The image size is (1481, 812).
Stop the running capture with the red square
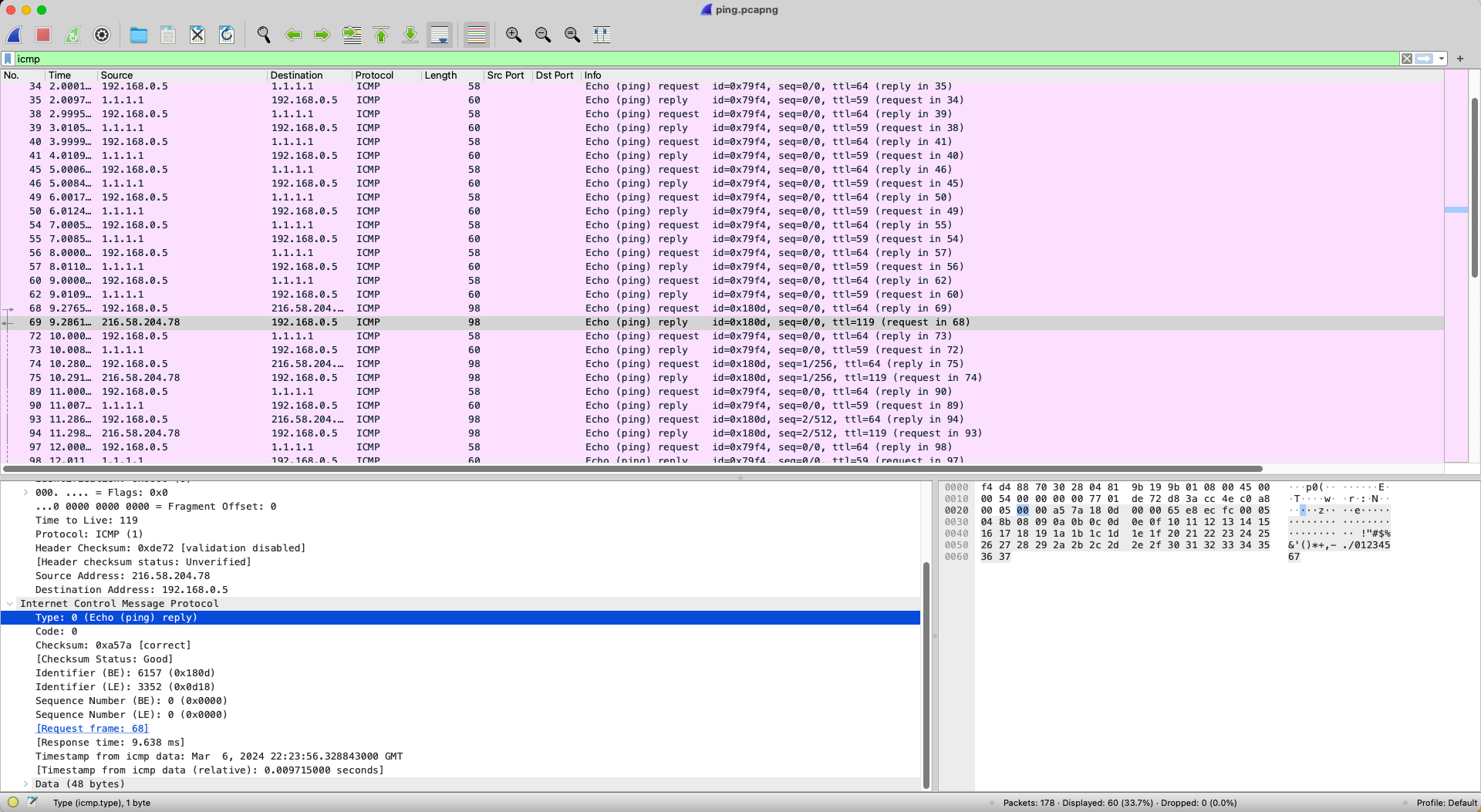coord(43,35)
